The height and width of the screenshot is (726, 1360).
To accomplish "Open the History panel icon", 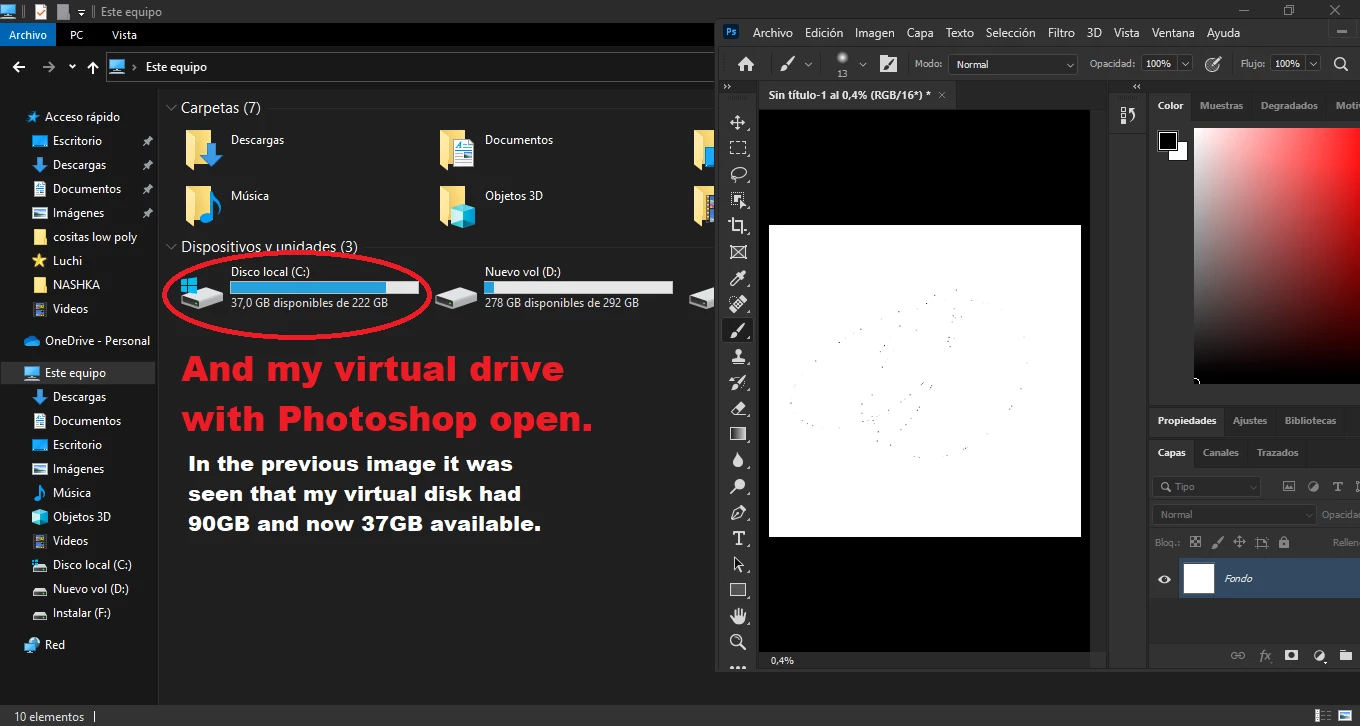I will click(x=1128, y=115).
